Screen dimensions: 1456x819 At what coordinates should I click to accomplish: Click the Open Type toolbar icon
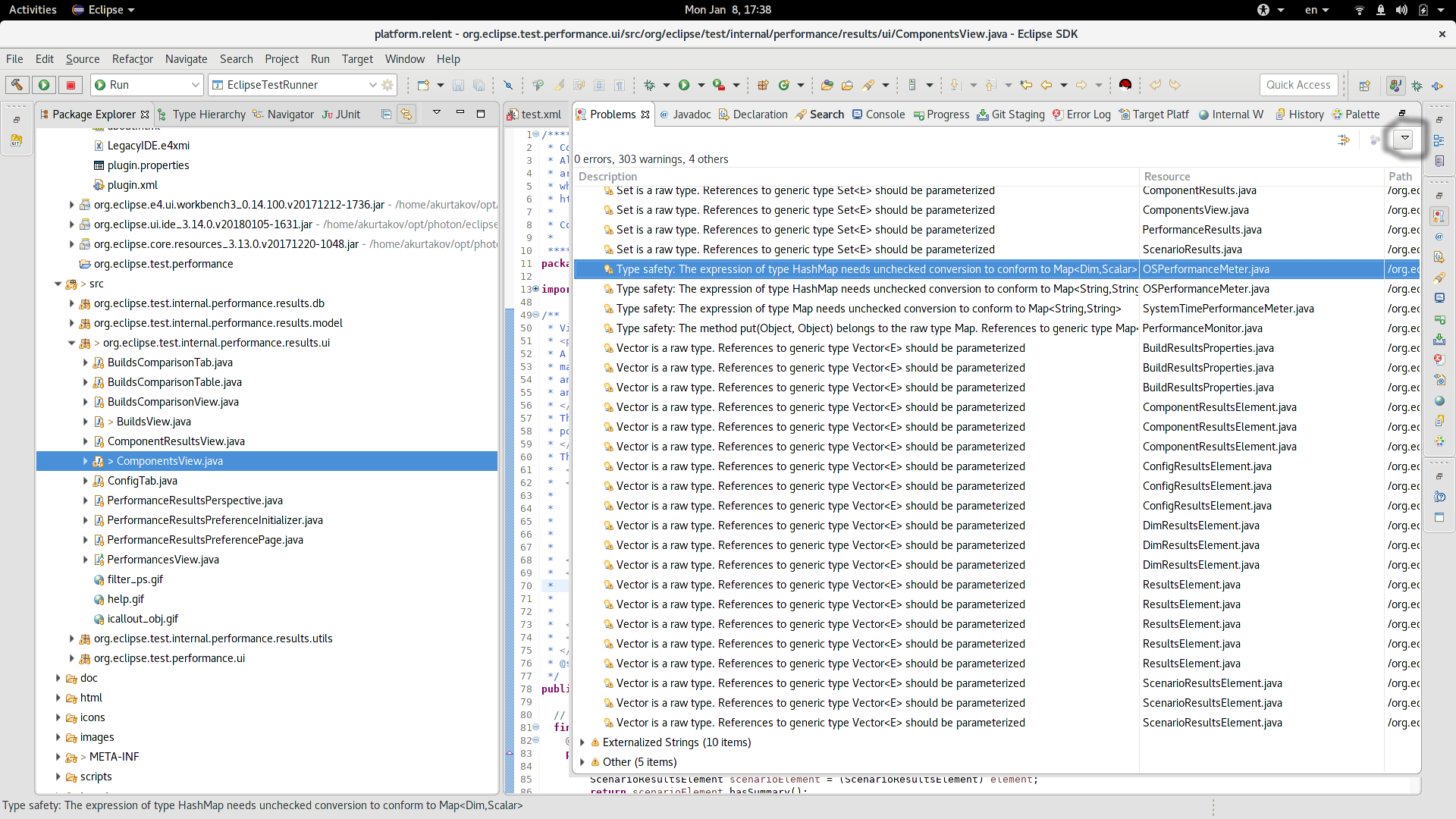point(827,85)
